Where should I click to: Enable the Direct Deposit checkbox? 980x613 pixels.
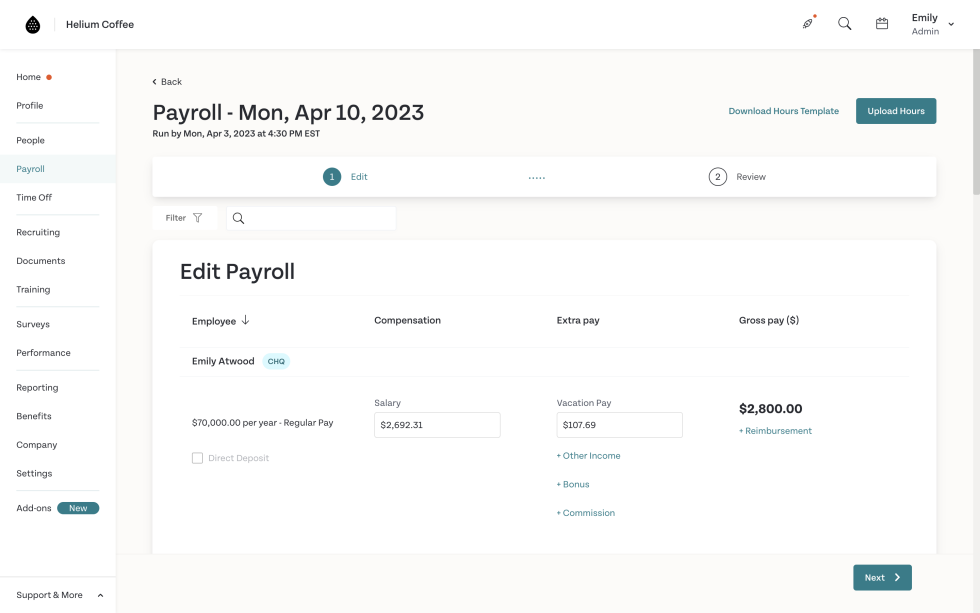198,458
